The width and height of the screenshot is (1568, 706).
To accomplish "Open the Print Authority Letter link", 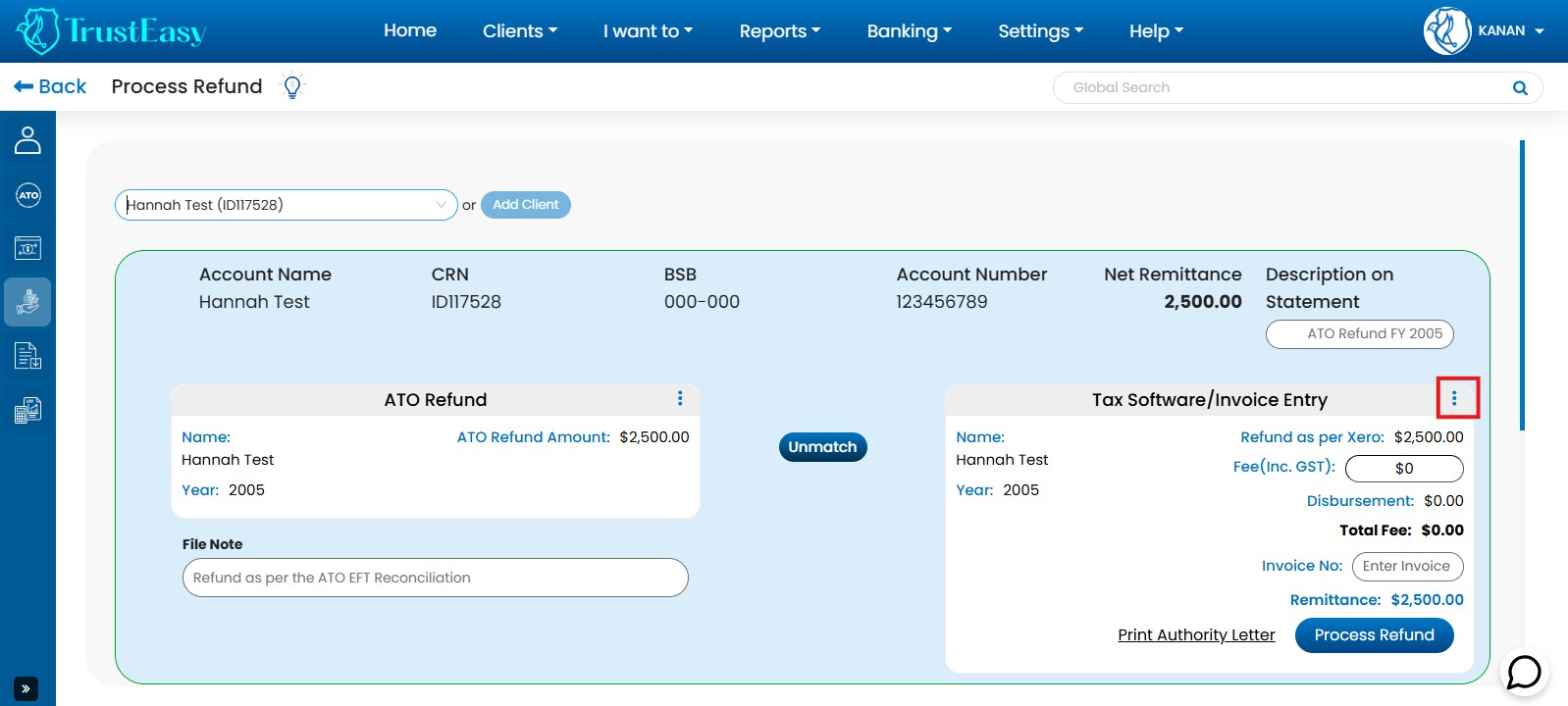I will click(x=1196, y=635).
